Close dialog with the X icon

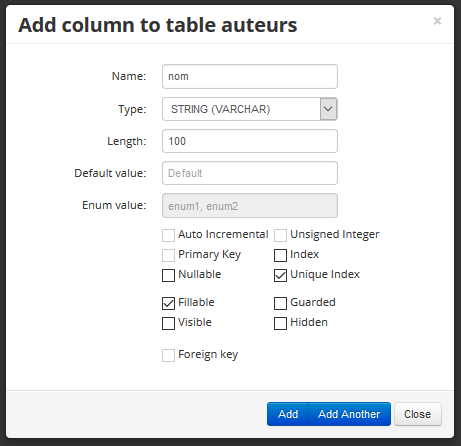[x=437, y=21]
